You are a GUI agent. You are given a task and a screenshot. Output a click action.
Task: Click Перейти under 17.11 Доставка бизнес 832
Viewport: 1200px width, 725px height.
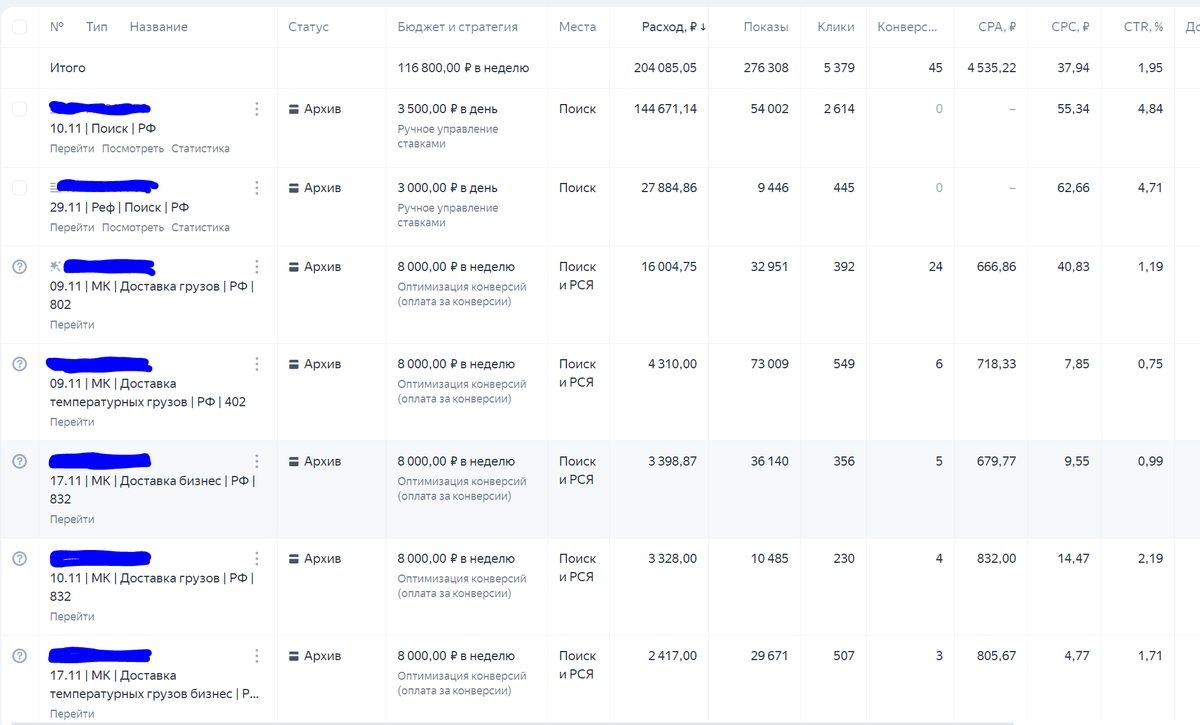72,519
